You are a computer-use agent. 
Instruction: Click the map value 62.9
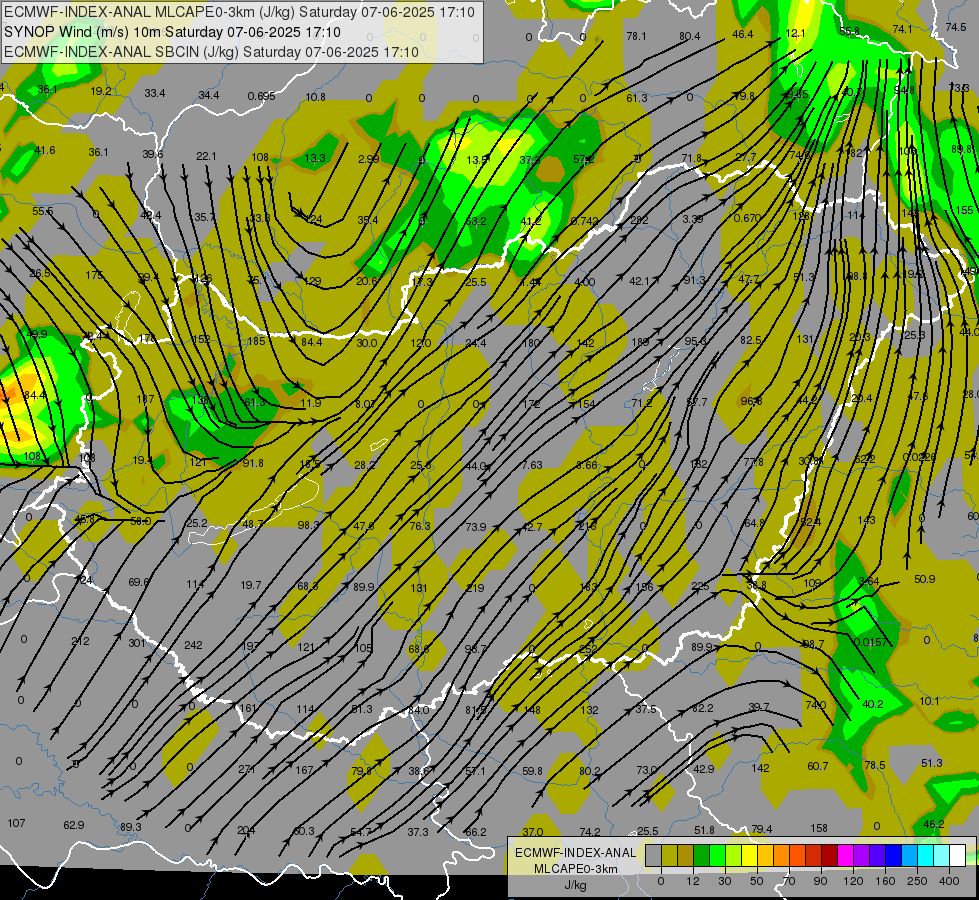[74, 825]
